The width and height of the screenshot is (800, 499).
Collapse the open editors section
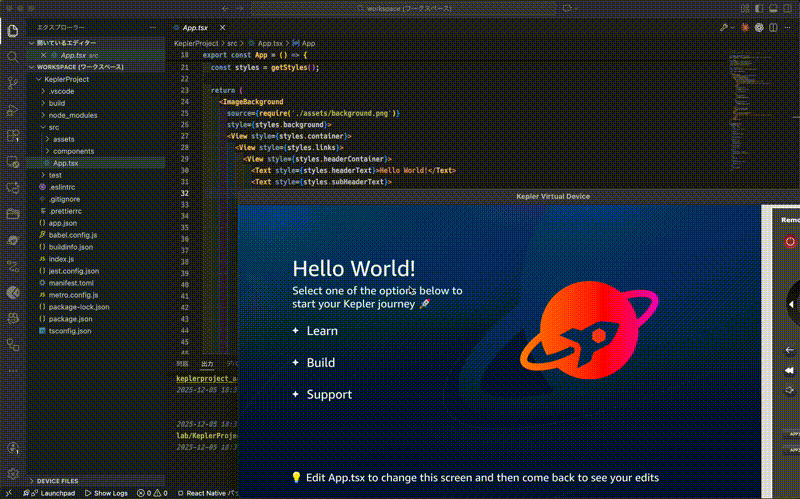[x=96, y=43]
